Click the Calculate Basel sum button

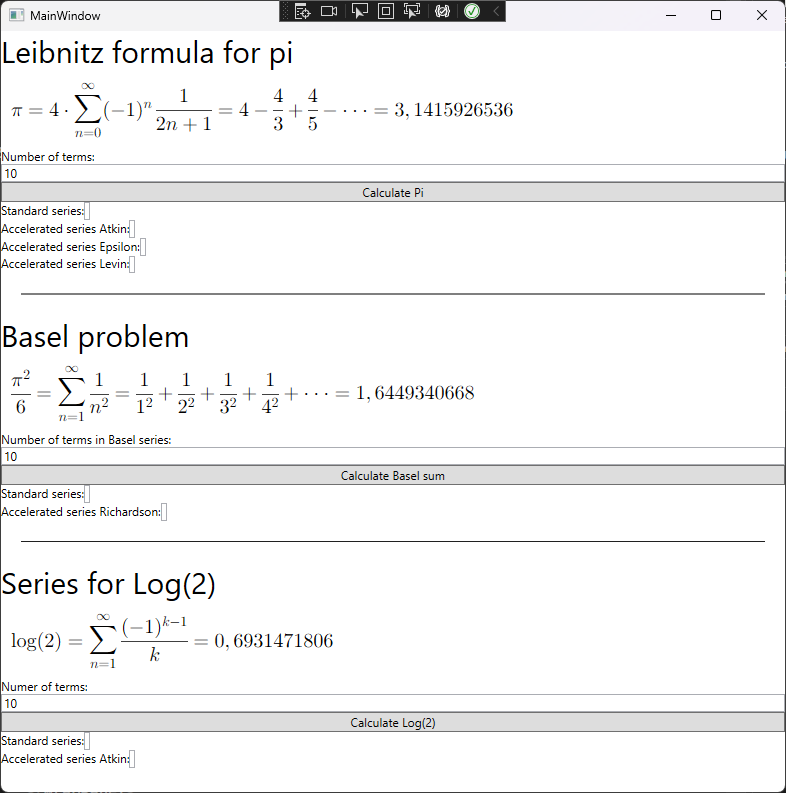coord(393,476)
